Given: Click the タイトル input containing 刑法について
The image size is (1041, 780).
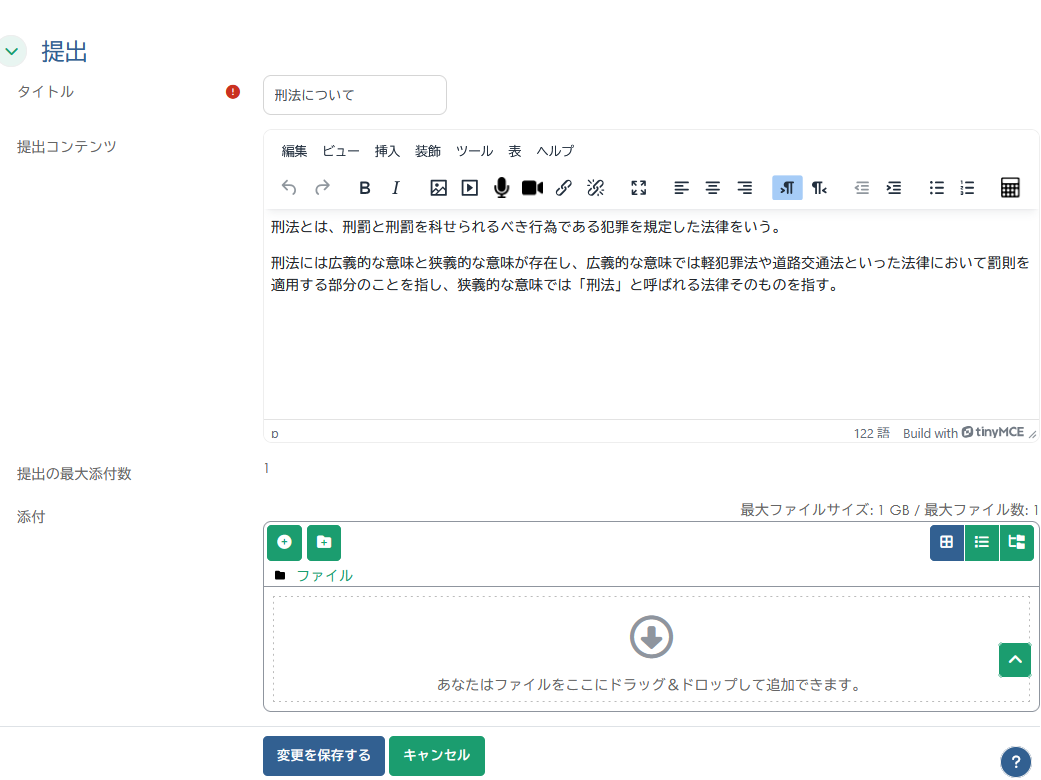Looking at the screenshot, I should 354,94.
